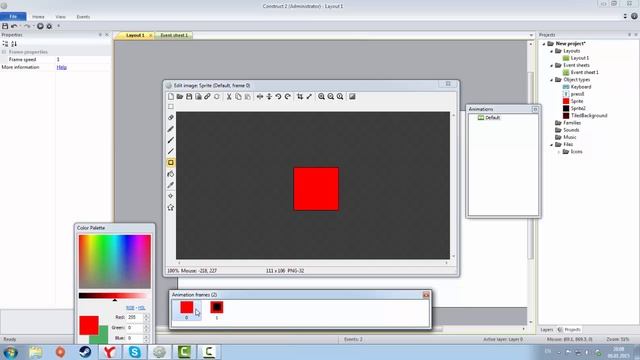The width and height of the screenshot is (640, 360).
Task: Rotate image counter-clockwise
Action: coord(278,97)
